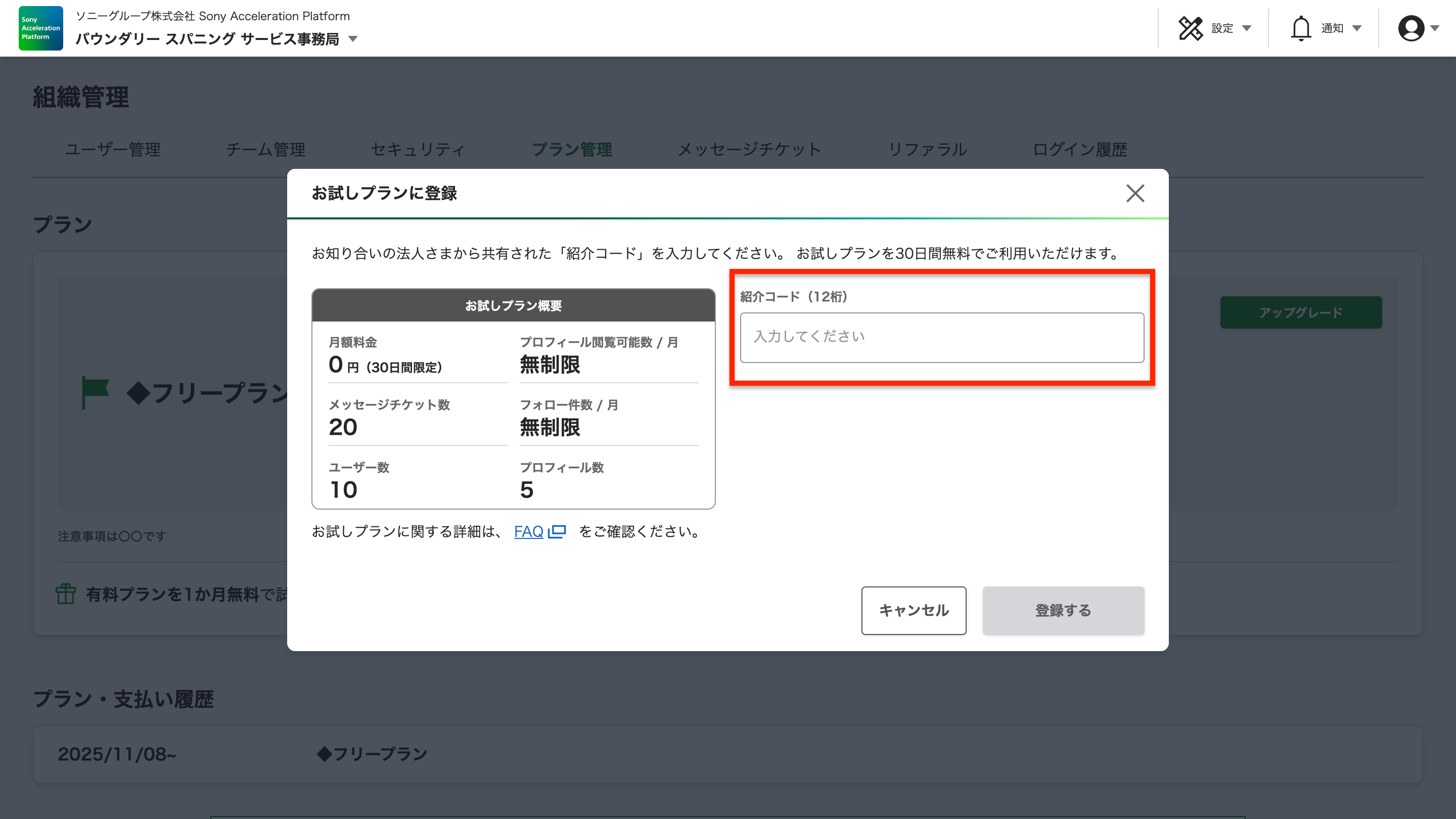Open the 通知 dropdown menu
Screen dimensions: 1456x819
pos(1333,28)
